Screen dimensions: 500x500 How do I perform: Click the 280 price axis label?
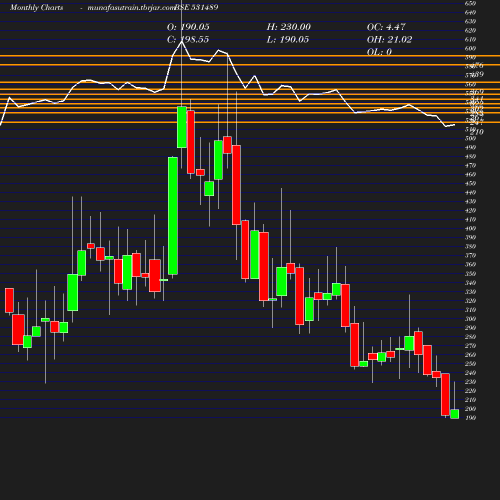click(x=470, y=337)
